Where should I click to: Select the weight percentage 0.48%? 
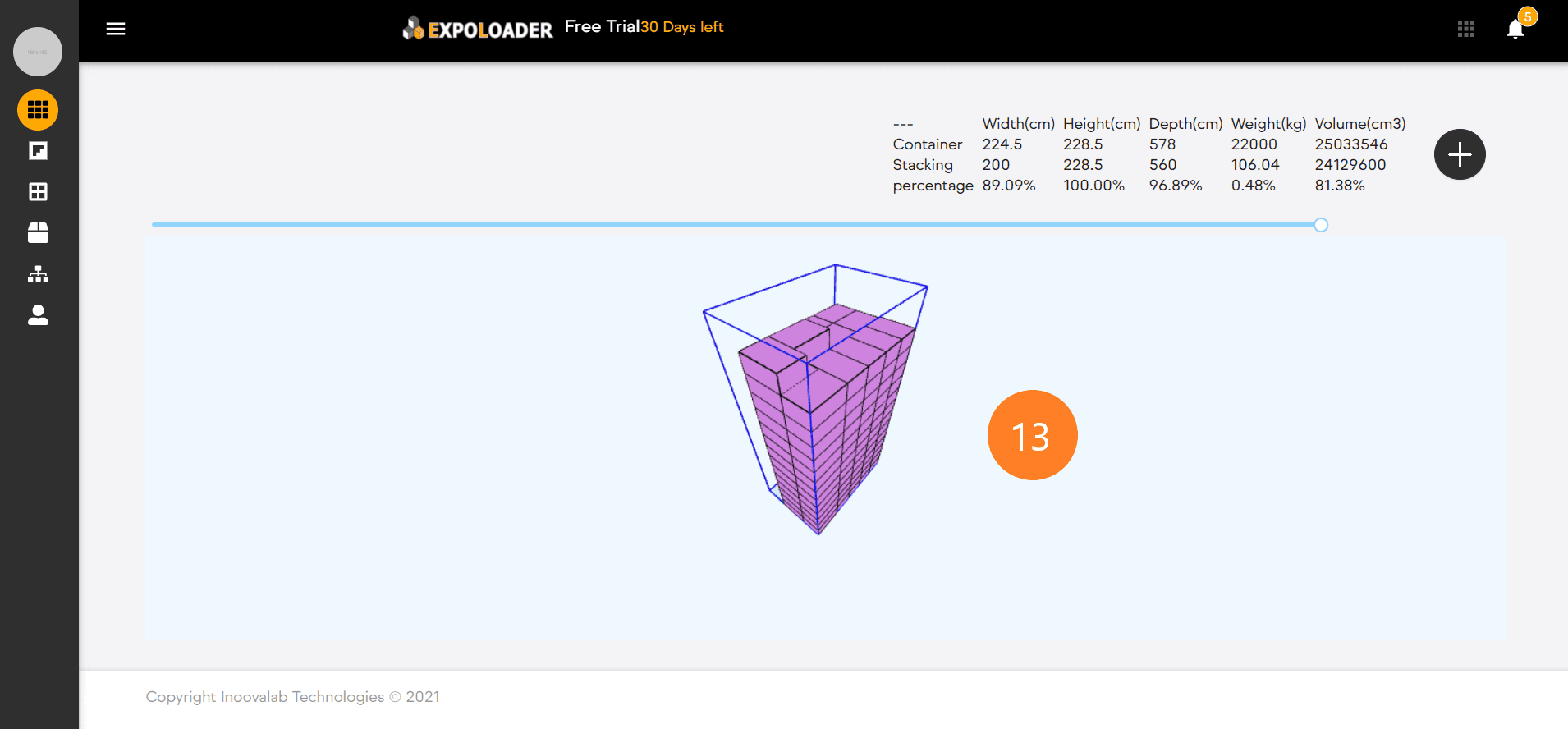click(1254, 186)
